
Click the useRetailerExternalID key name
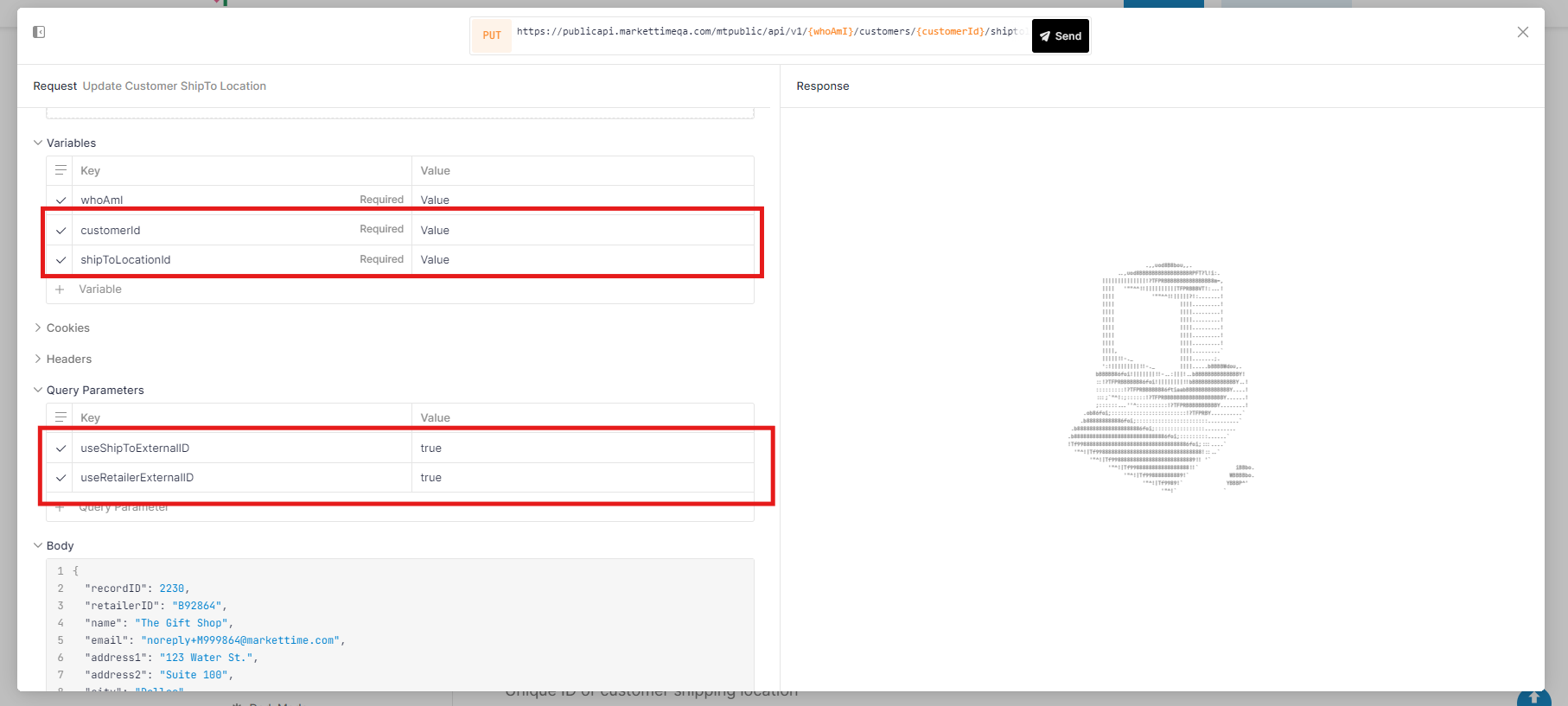[137, 478]
